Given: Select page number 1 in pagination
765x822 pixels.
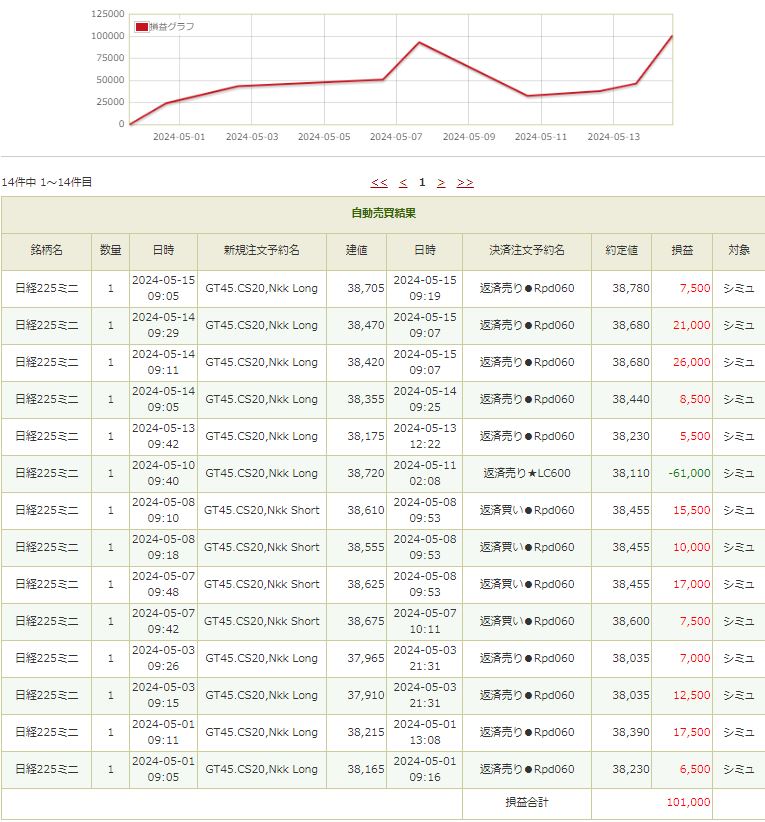Looking at the screenshot, I should 422,182.
